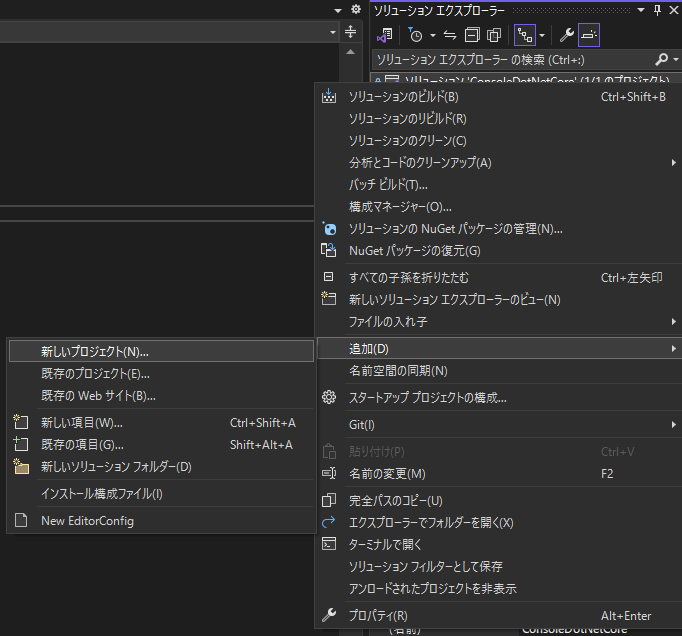Image resolution: width=682 pixels, height=636 pixels.
Task: Toggle the file nesting view button
Action: point(525,35)
